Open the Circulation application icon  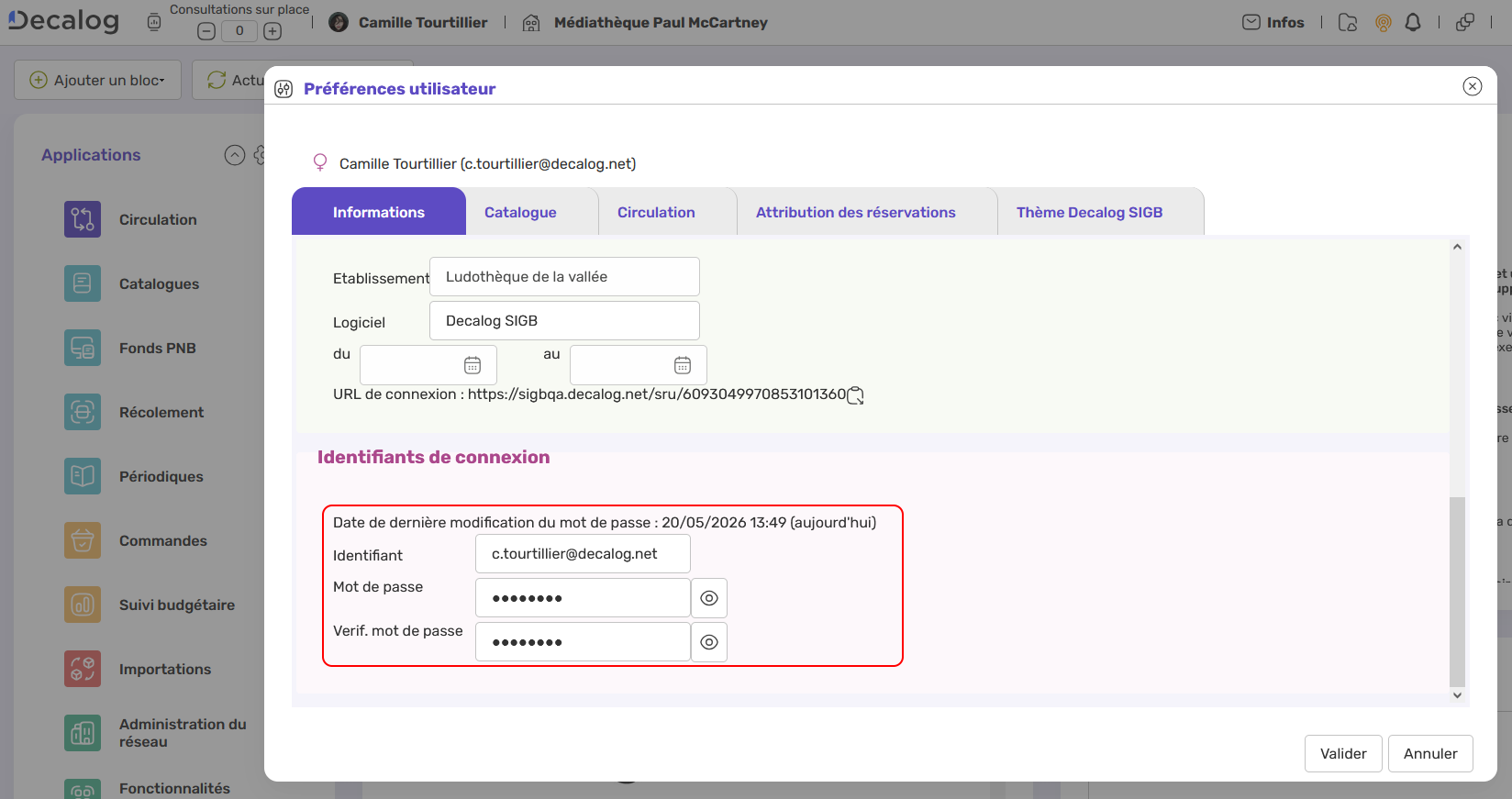pyautogui.click(x=83, y=219)
